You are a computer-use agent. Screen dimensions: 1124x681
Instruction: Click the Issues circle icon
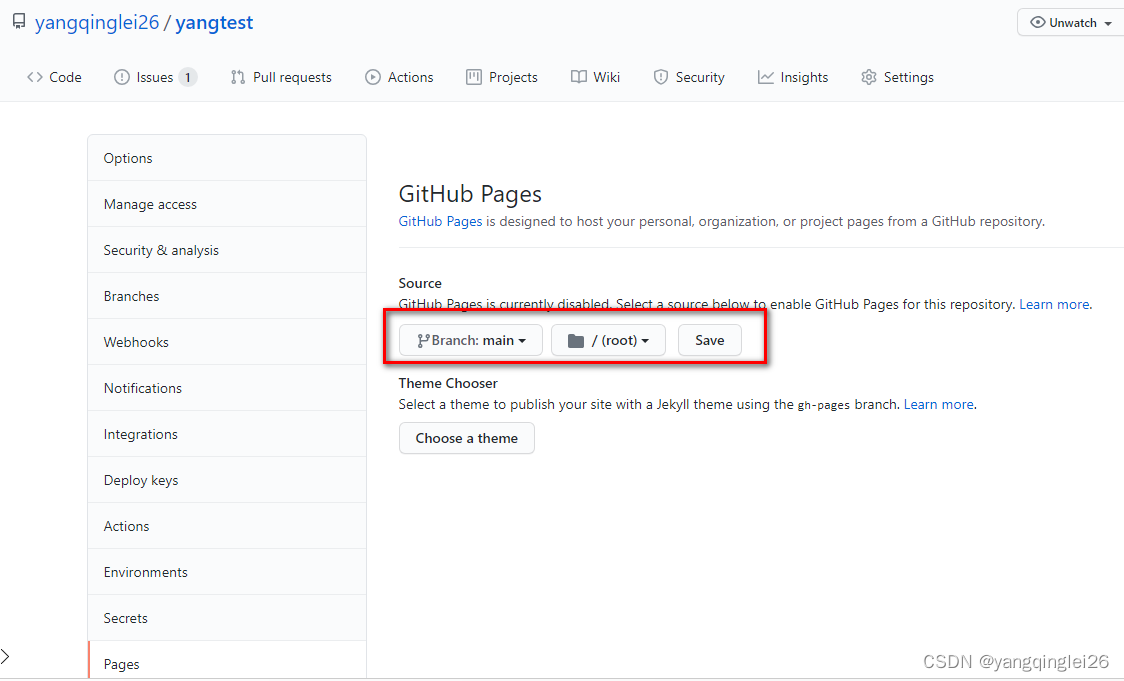pyautogui.click(x=122, y=77)
